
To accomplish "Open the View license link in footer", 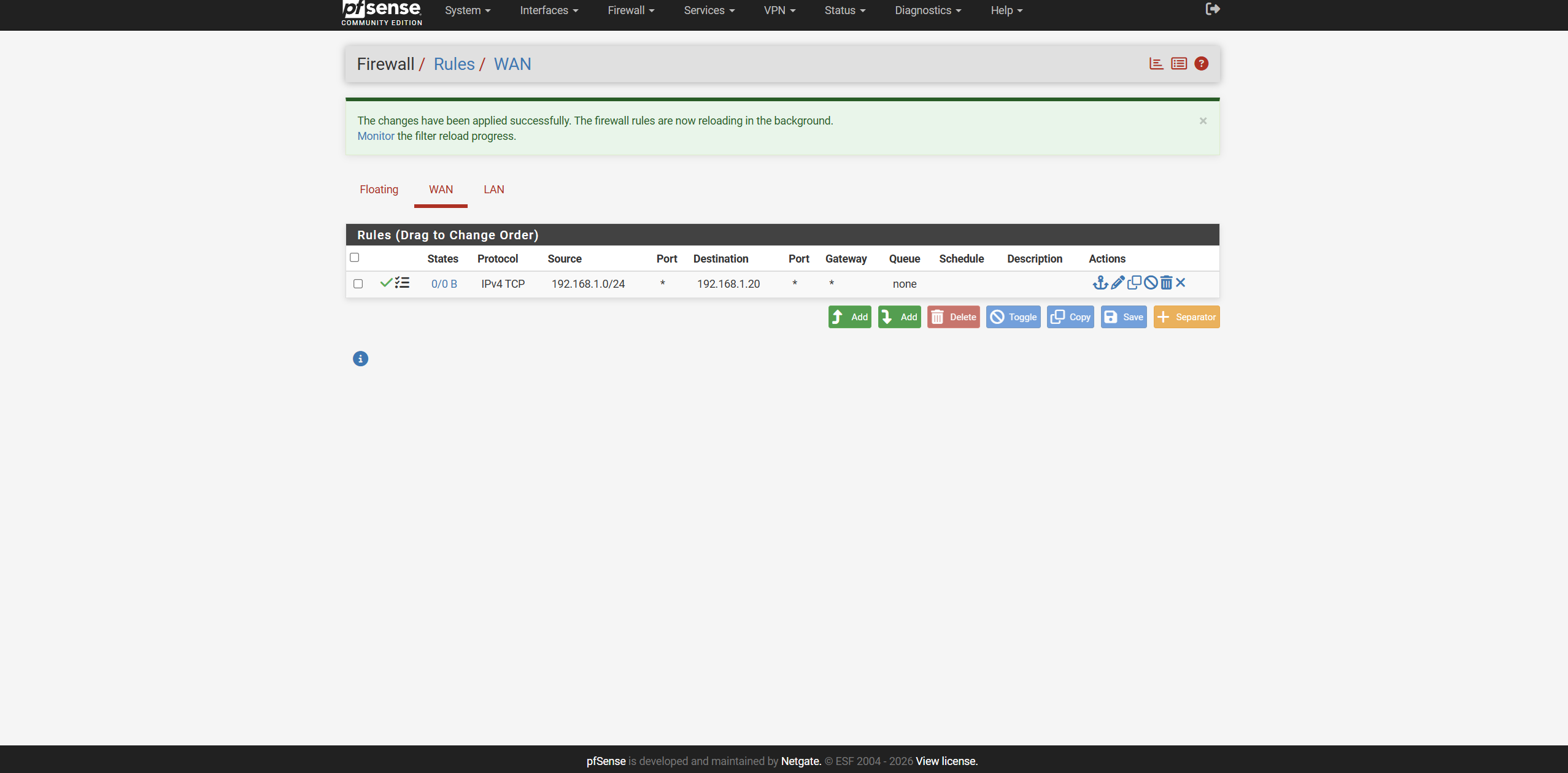I will tap(946, 761).
